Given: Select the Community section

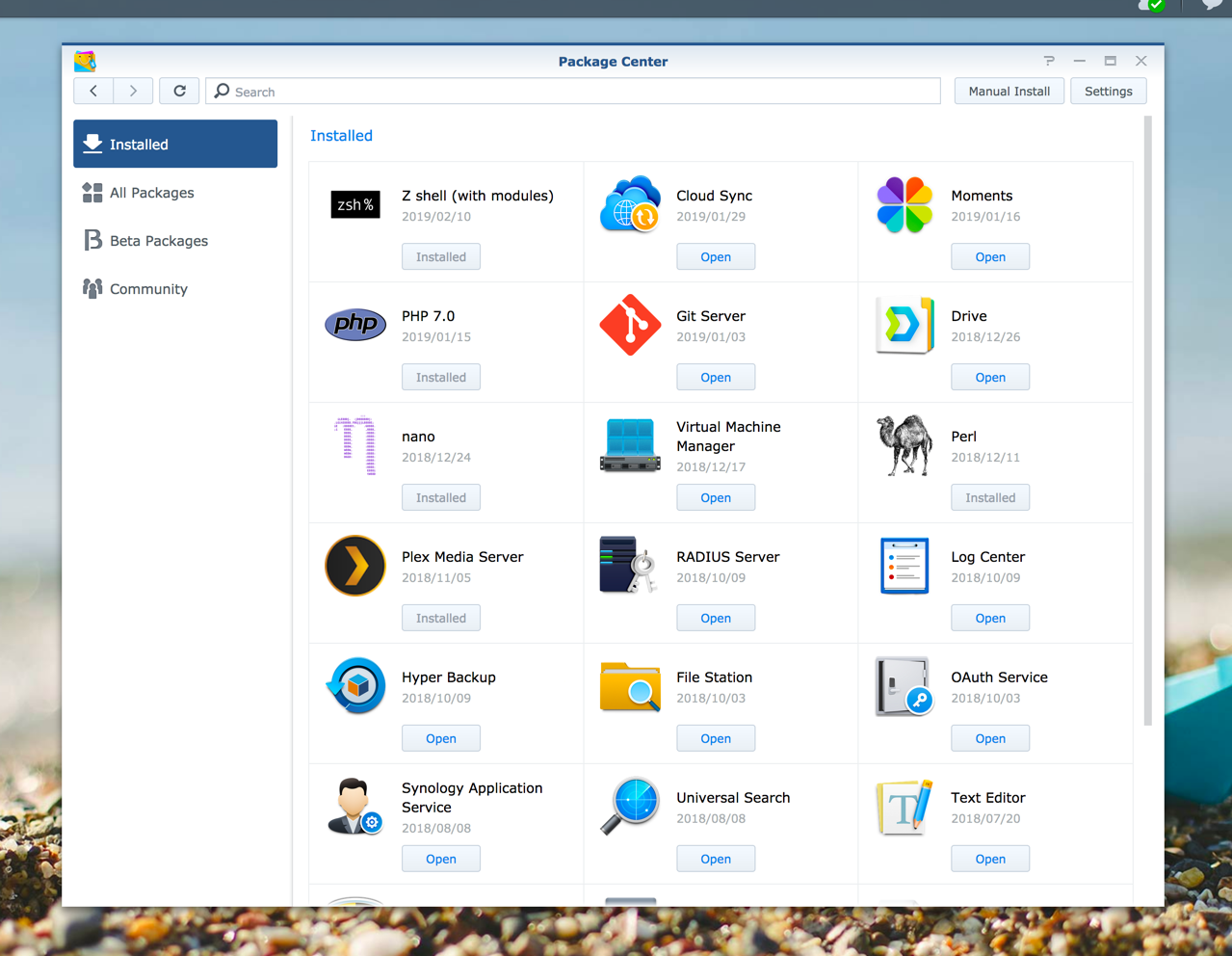Looking at the screenshot, I should click(x=147, y=288).
